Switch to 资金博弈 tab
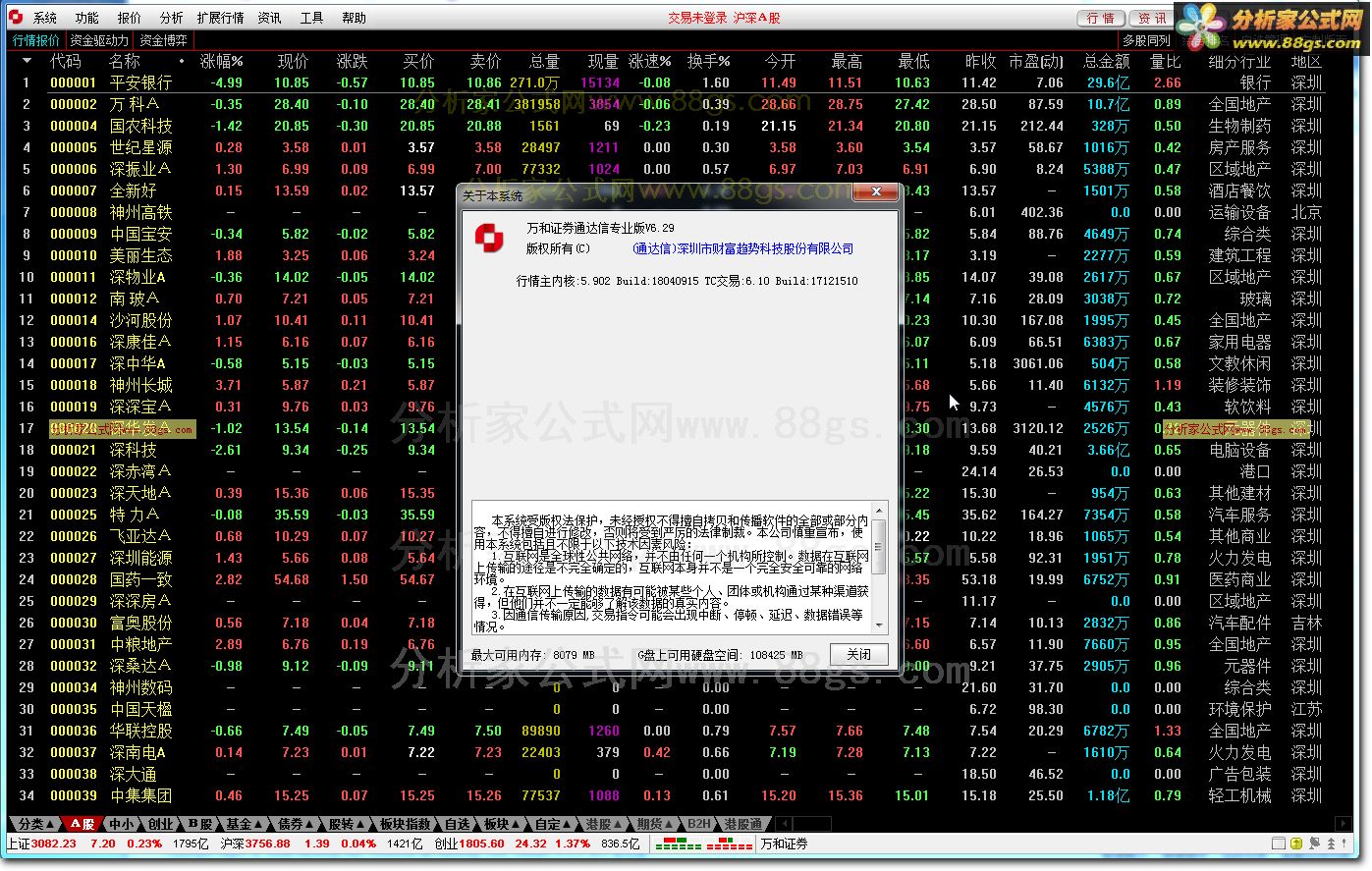Image resolution: width=1372 pixels, height=871 pixels. (x=163, y=40)
